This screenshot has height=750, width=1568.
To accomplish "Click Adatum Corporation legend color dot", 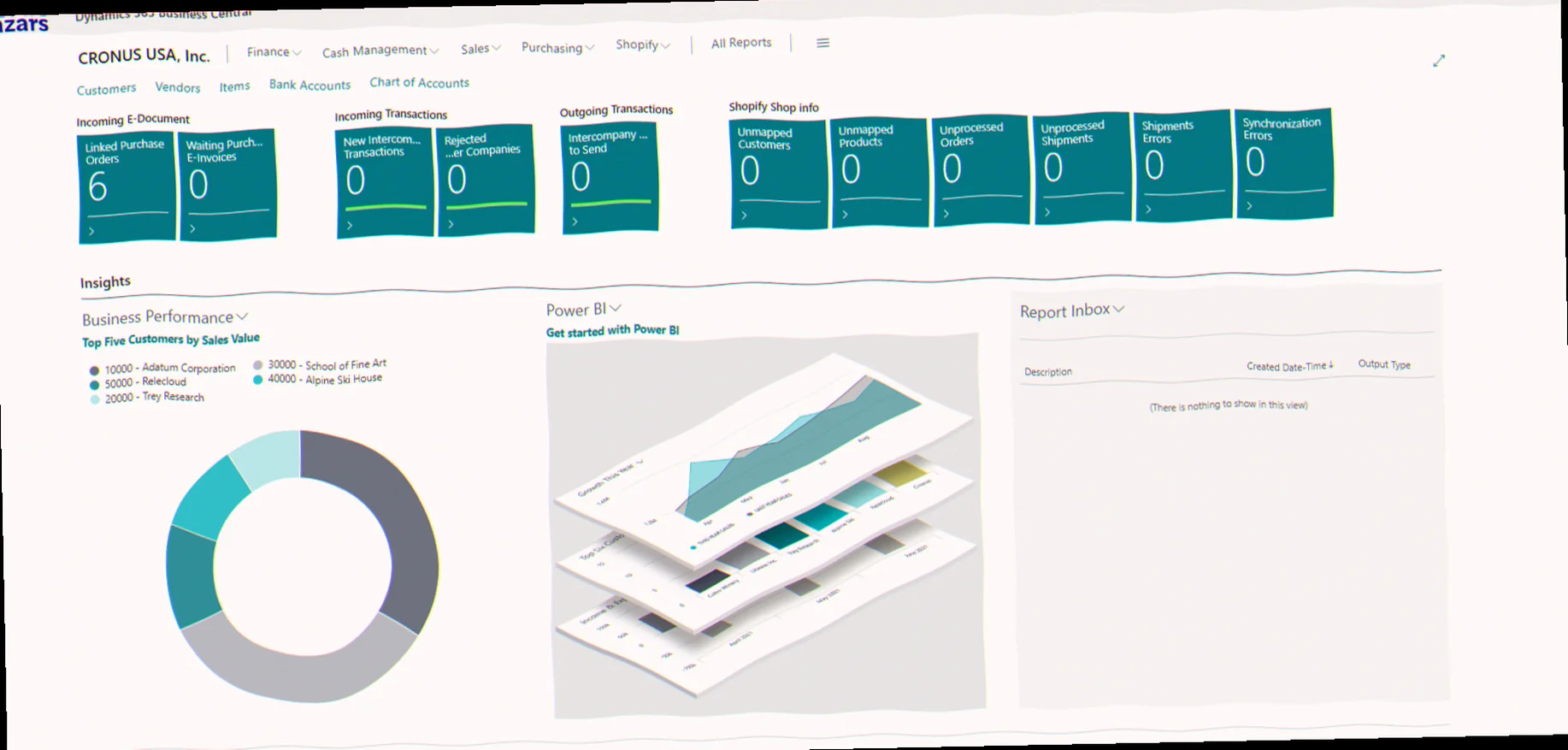I will pyautogui.click(x=94, y=371).
